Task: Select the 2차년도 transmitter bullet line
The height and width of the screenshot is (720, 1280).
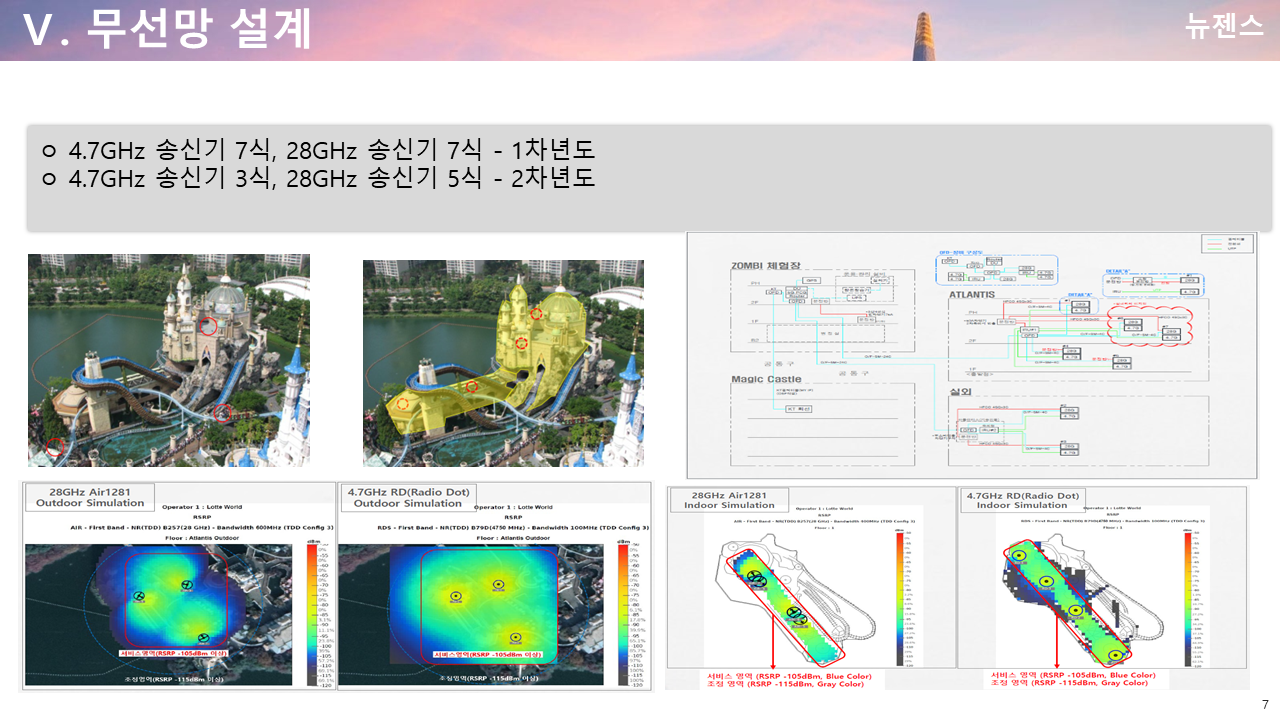Action: tap(330, 179)
